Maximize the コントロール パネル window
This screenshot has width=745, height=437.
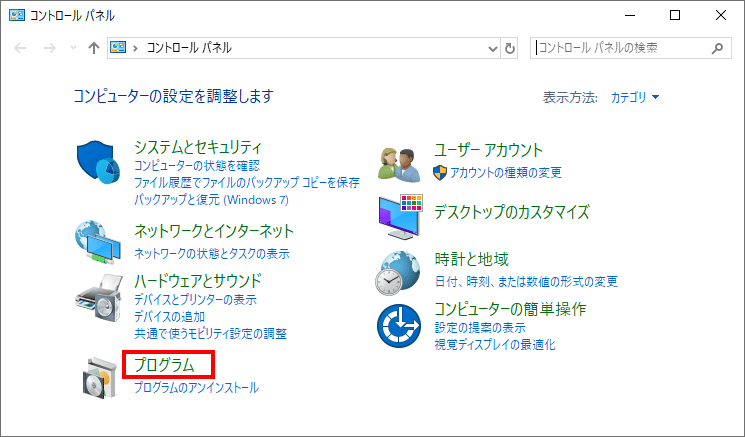[x=675, y=15]
